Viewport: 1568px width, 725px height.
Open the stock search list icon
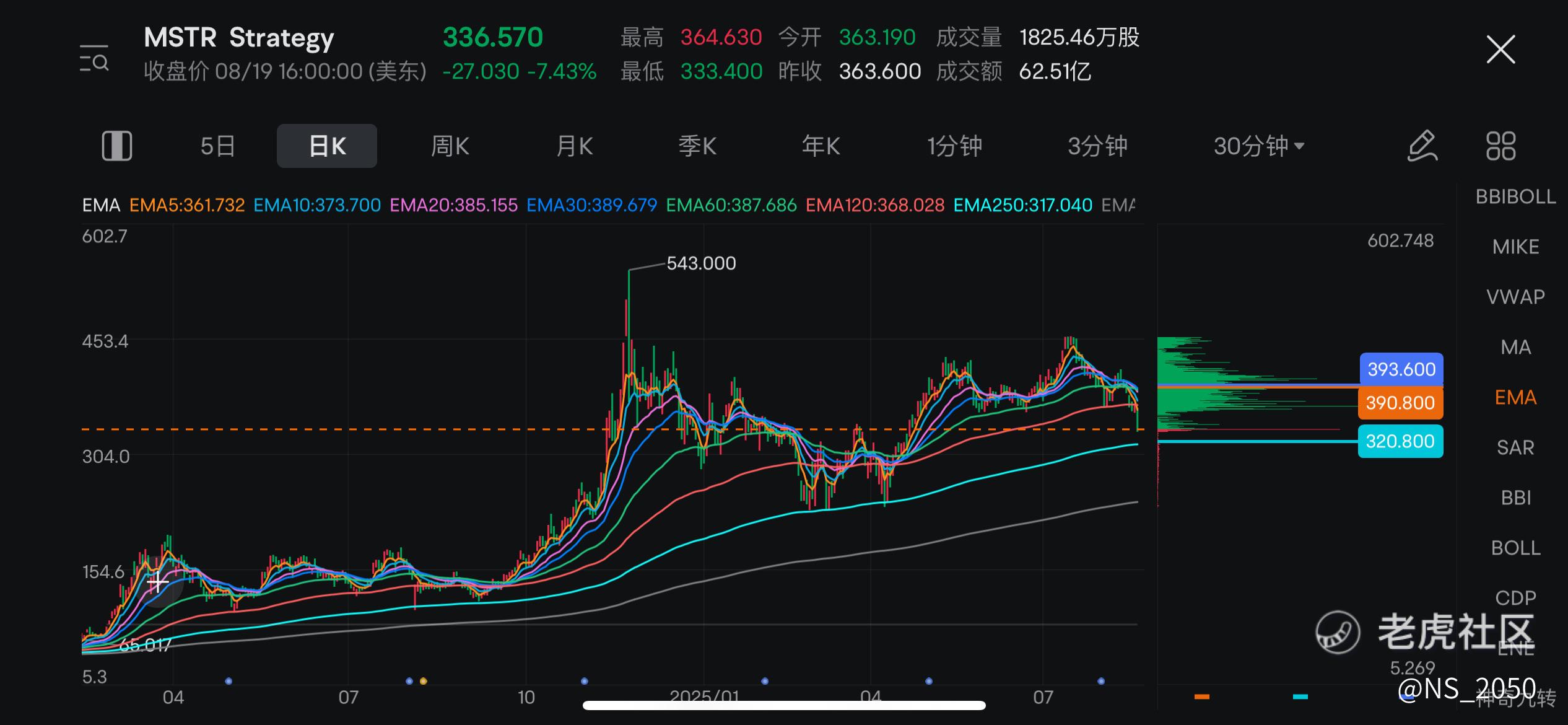pos(94,58)
